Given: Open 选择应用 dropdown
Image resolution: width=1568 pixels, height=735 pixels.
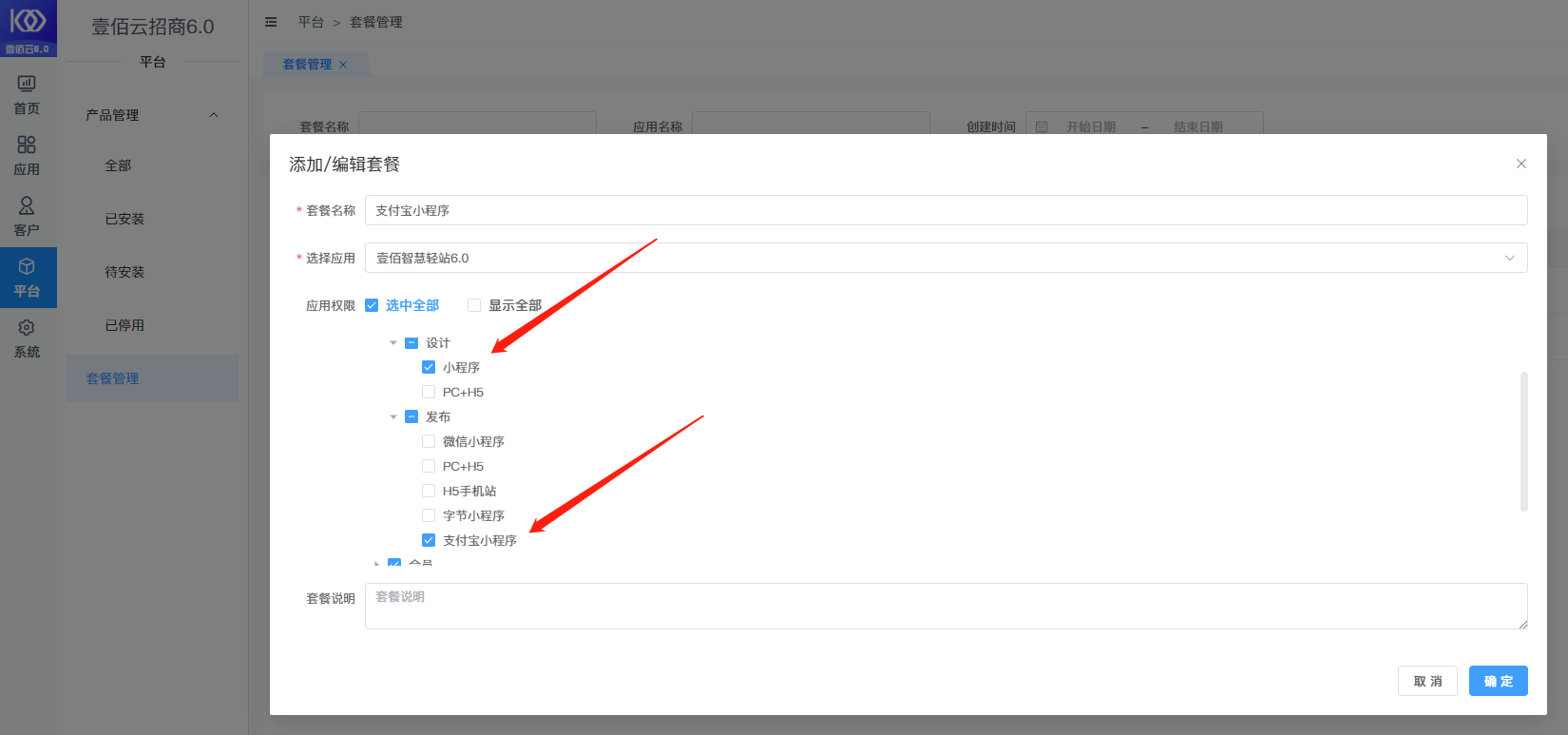Looking at the screenshot, I should coord(946,258).
